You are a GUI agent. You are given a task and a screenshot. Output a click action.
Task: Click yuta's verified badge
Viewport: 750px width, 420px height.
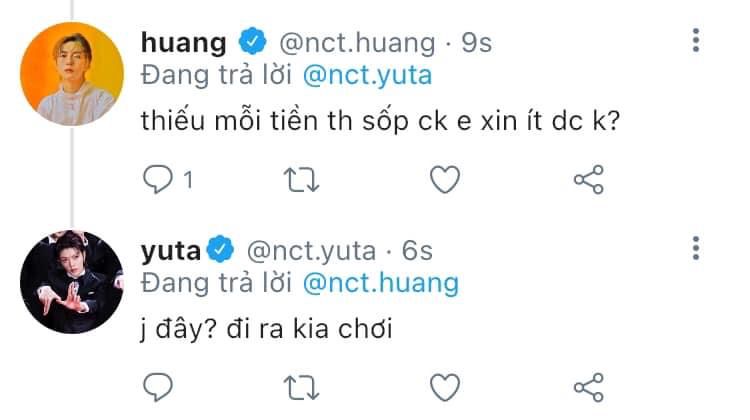coord(220,249)
